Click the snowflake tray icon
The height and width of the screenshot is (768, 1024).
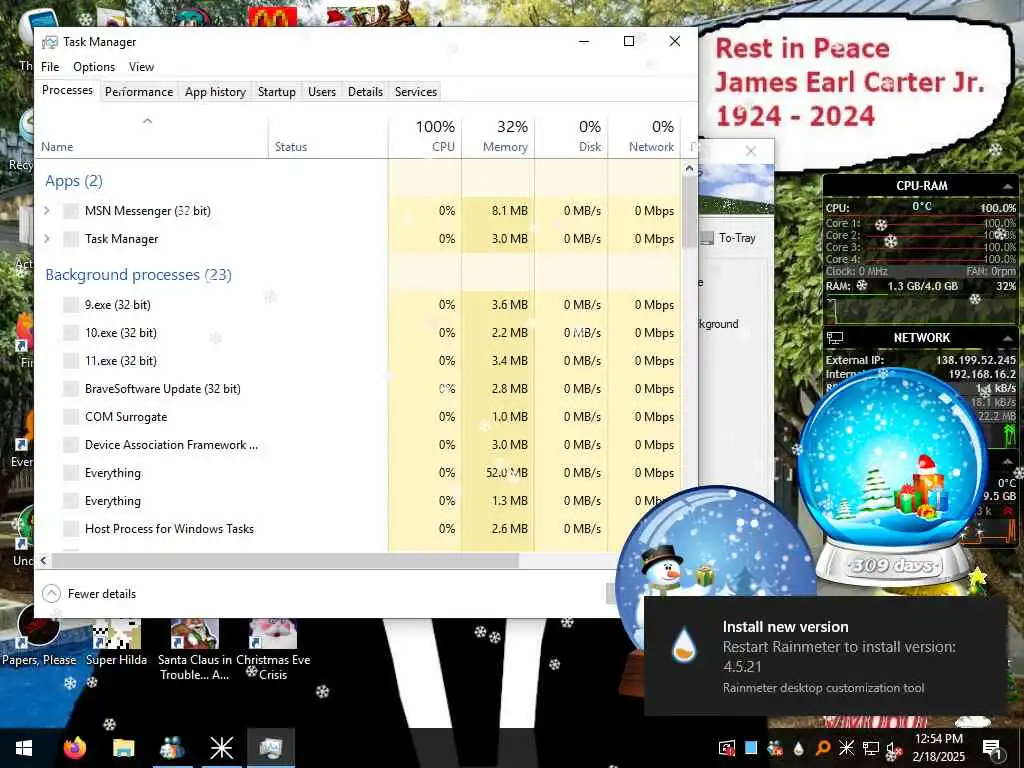[x=846, y=748]
